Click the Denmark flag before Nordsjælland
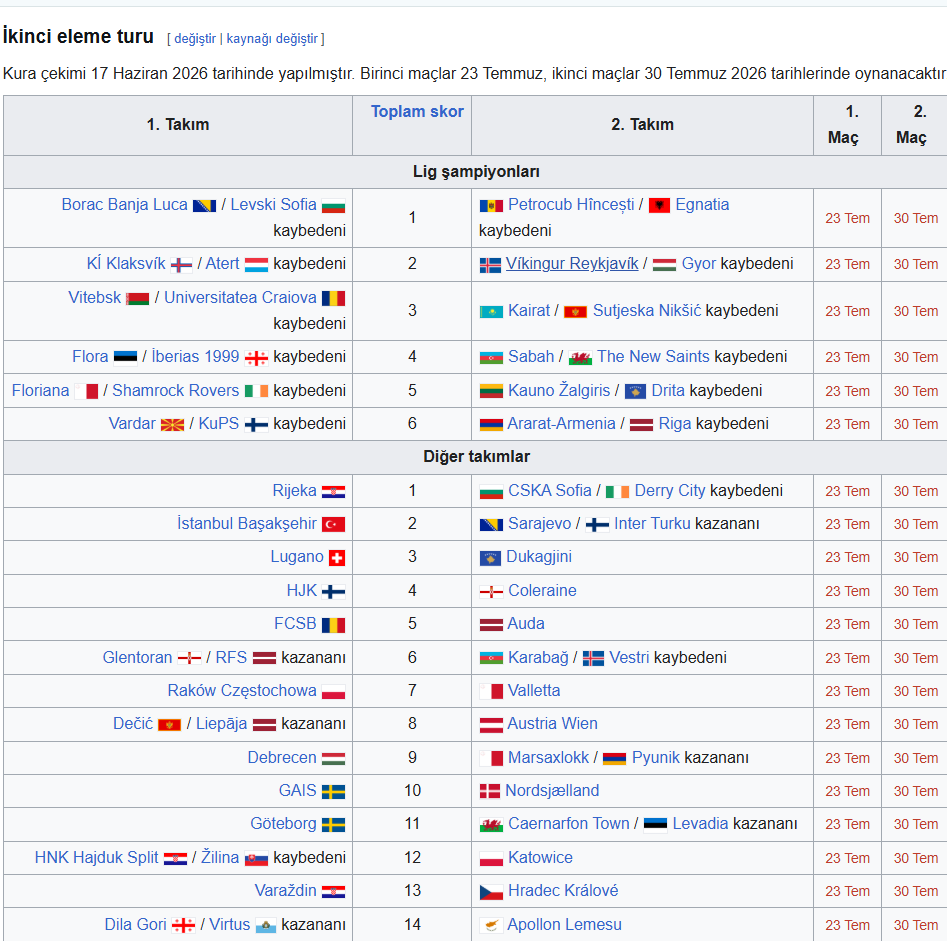947x941 pixels. [x=490, y=791]
